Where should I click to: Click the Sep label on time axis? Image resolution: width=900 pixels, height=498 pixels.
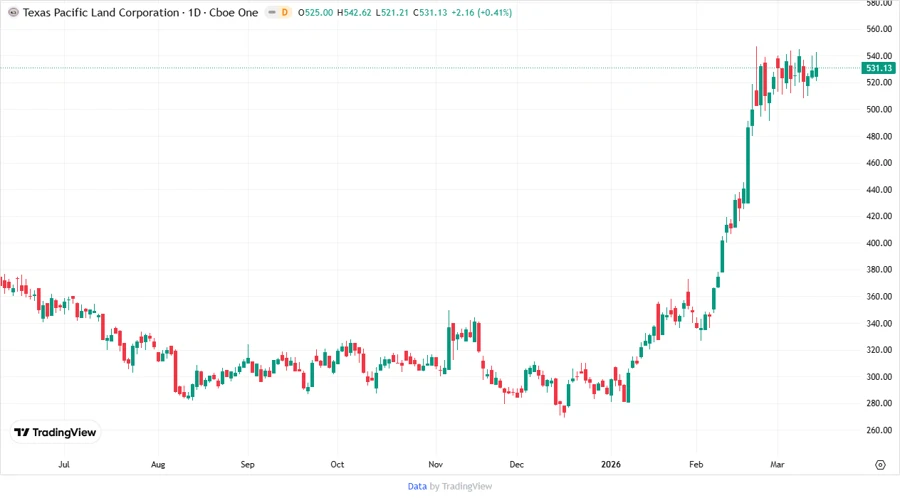point(247,464)
